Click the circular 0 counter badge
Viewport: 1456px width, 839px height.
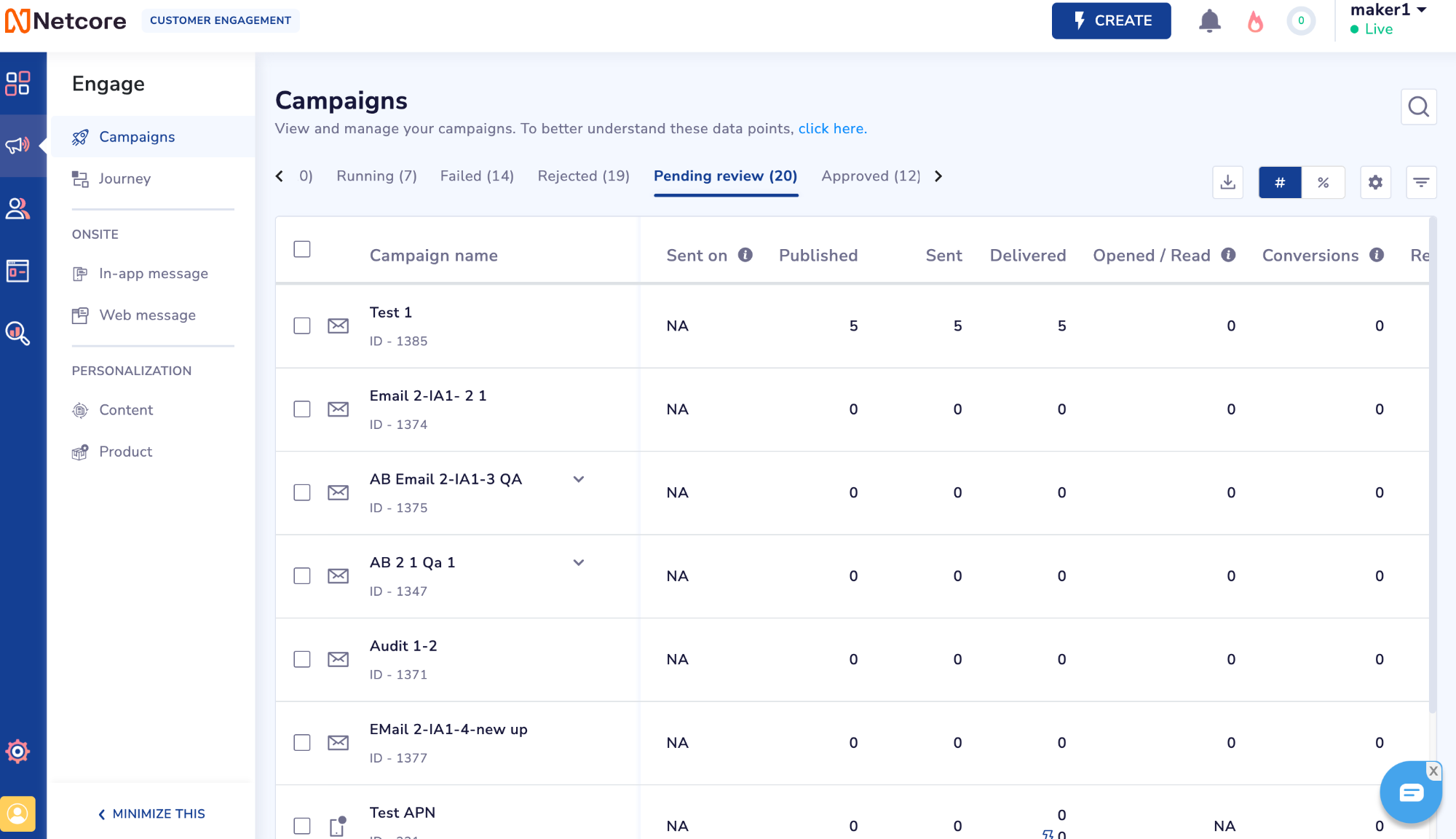1301,20
